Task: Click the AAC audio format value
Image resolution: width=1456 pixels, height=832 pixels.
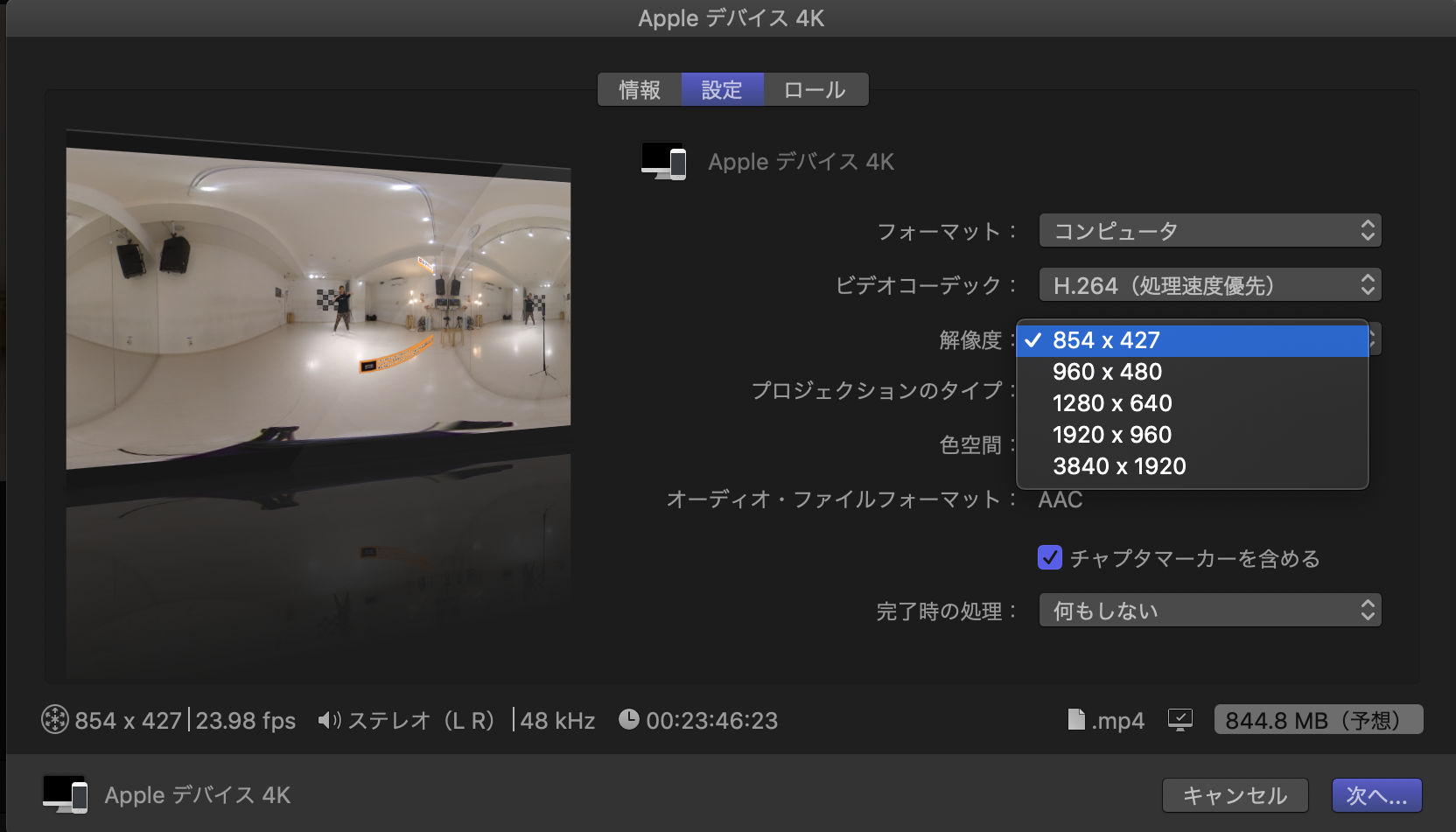Action: click(x=1060, y=500)
